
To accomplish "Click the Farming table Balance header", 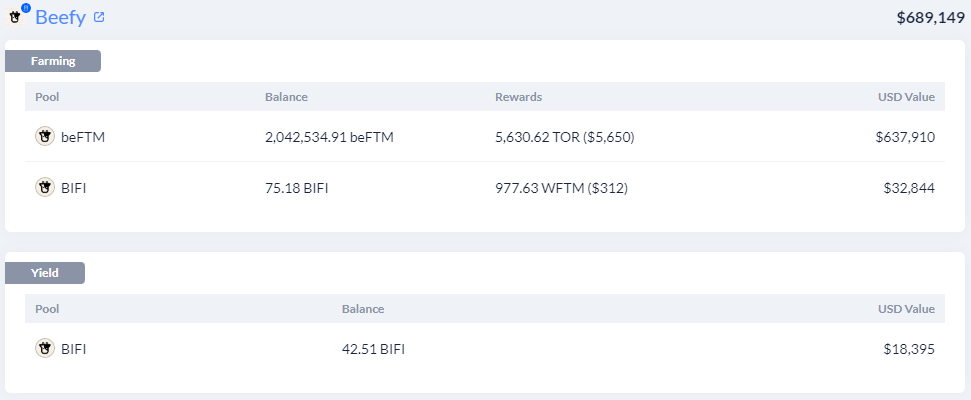I will pyautogui.click(x=286, y=97).
